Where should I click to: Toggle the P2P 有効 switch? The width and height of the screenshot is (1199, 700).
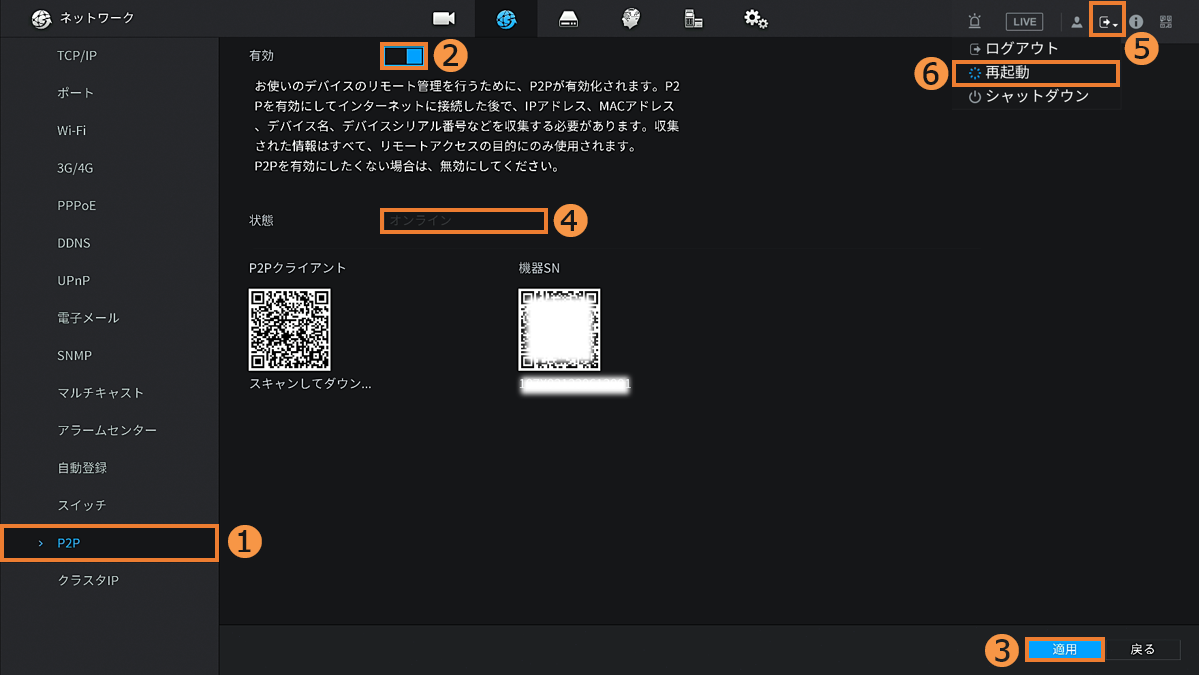point(404,56)
